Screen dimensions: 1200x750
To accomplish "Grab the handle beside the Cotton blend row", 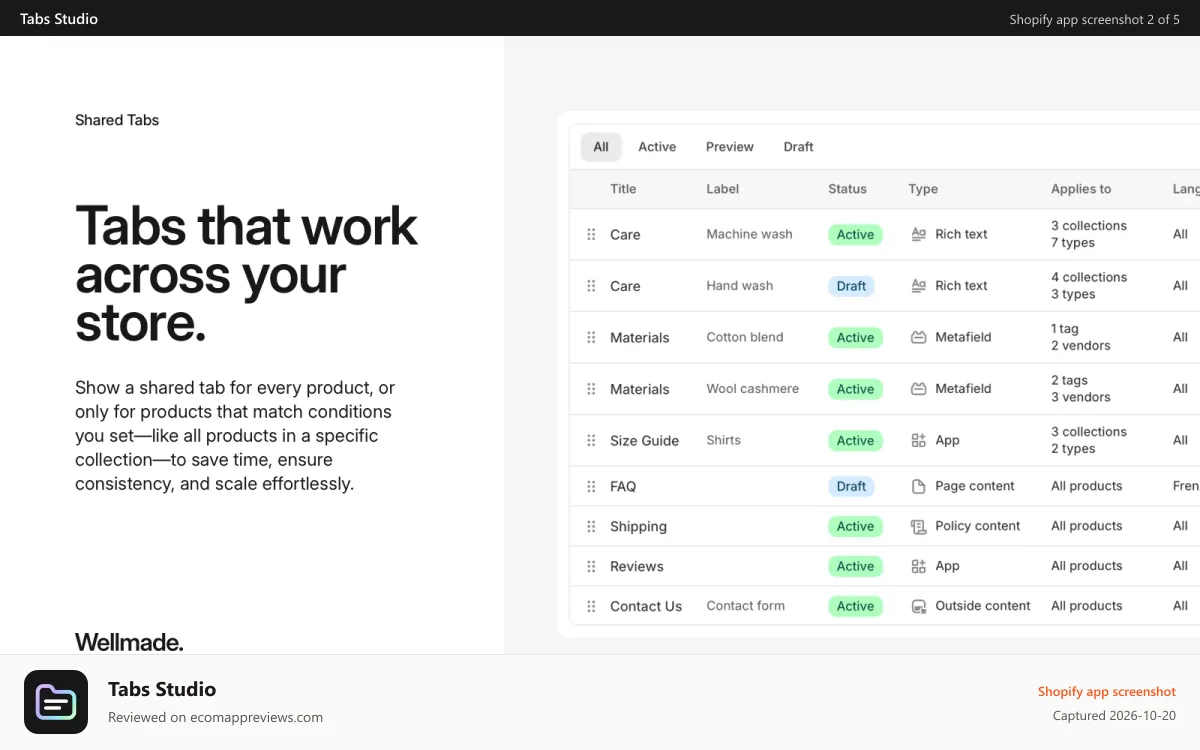I will click(x=591, y=337).
